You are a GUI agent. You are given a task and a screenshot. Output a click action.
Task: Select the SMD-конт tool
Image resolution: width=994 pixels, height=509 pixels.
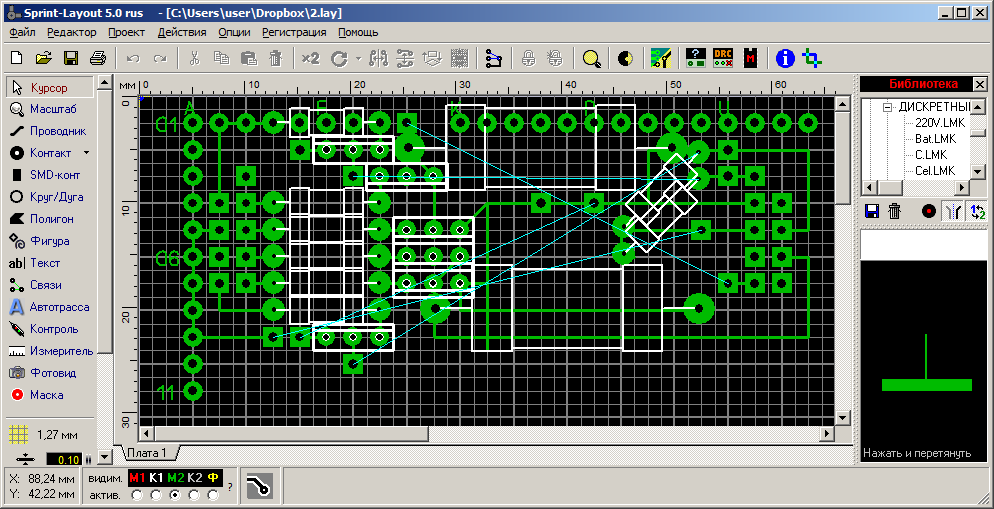49,175
